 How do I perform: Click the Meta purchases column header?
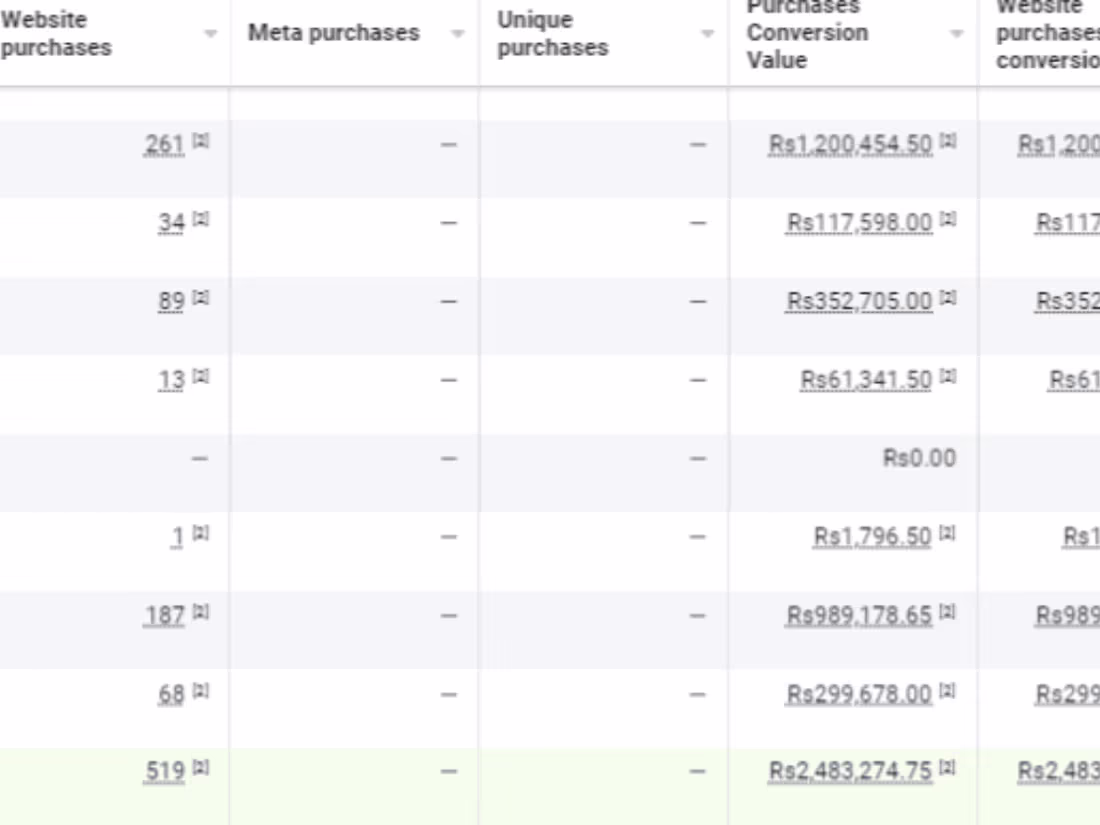click(333, 33)
